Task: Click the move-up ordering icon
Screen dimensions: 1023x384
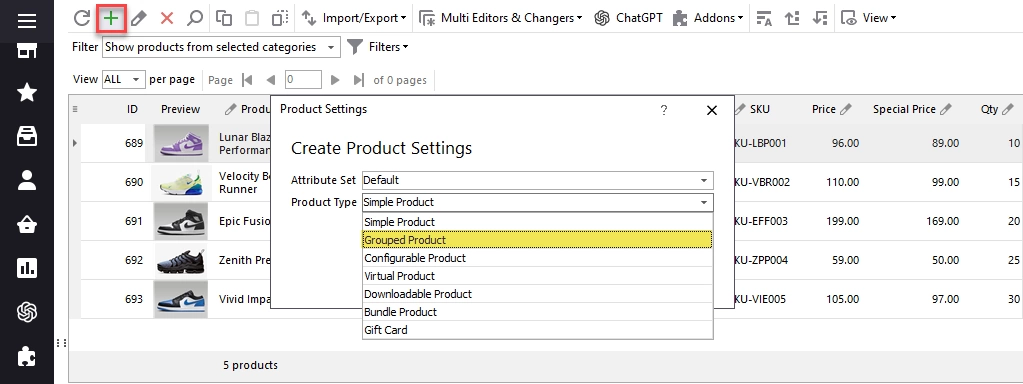Action: 792,18
